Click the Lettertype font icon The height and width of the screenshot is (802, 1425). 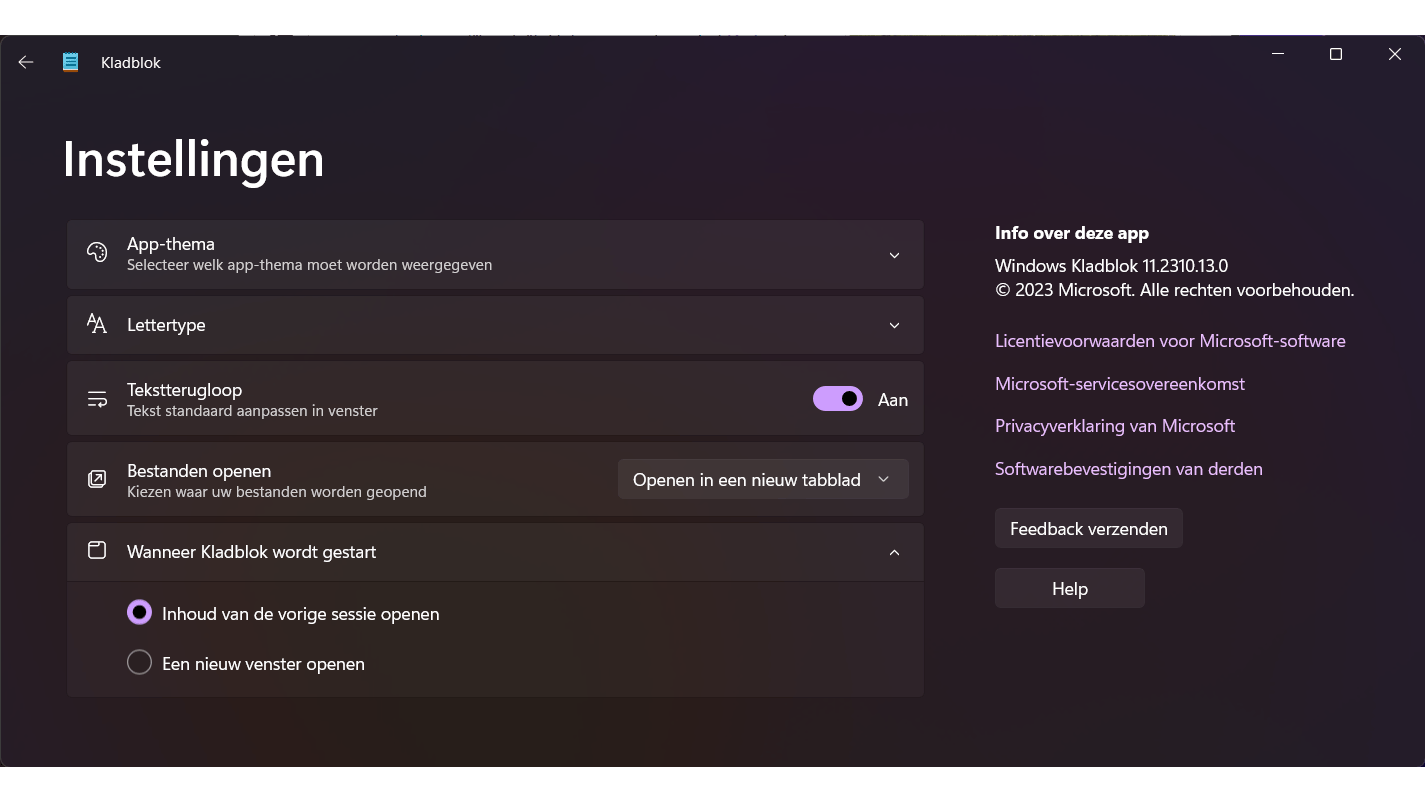pyautogui.click(x=97, y=324)
